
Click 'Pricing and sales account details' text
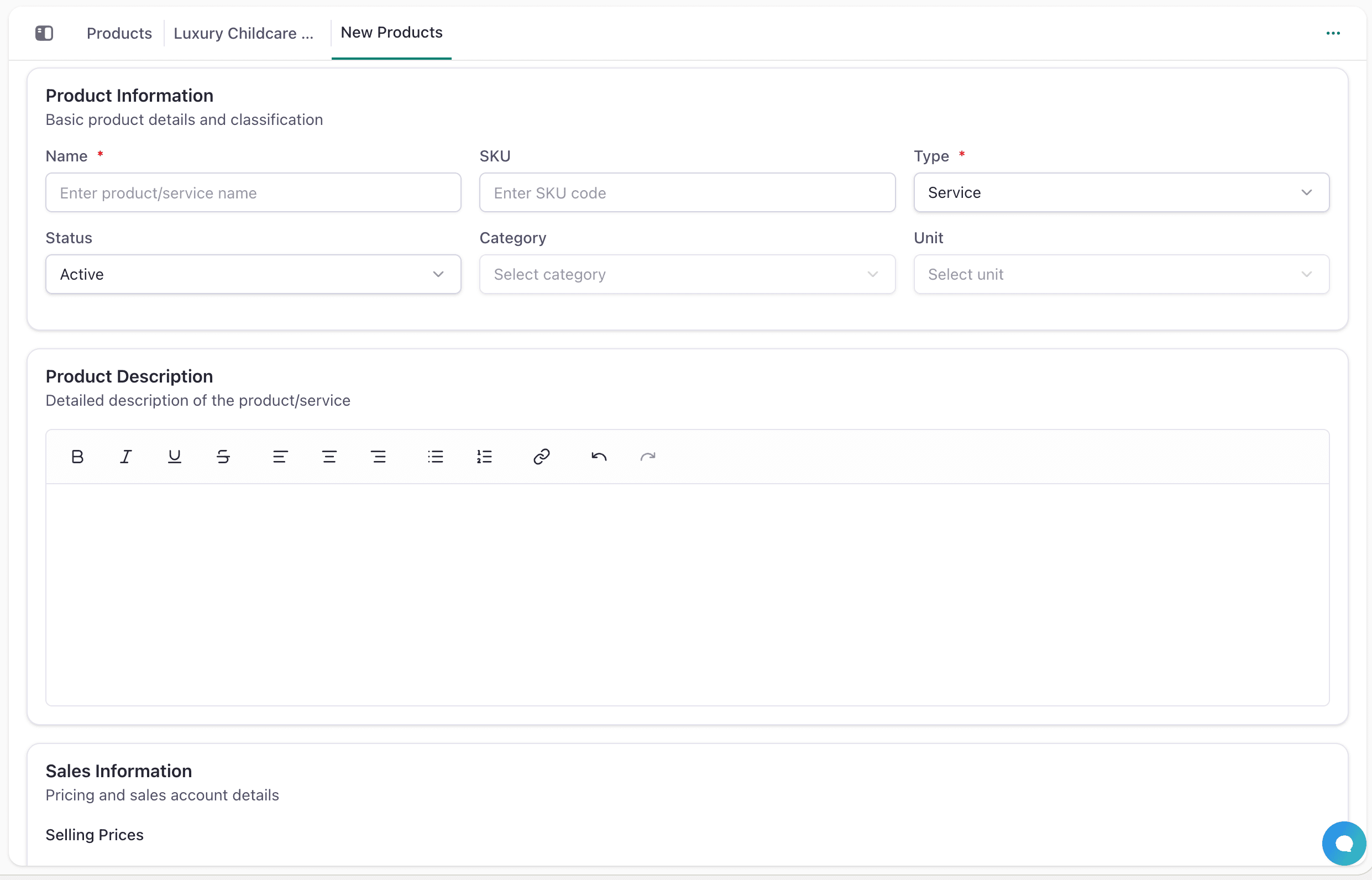[x=163, y=795]
